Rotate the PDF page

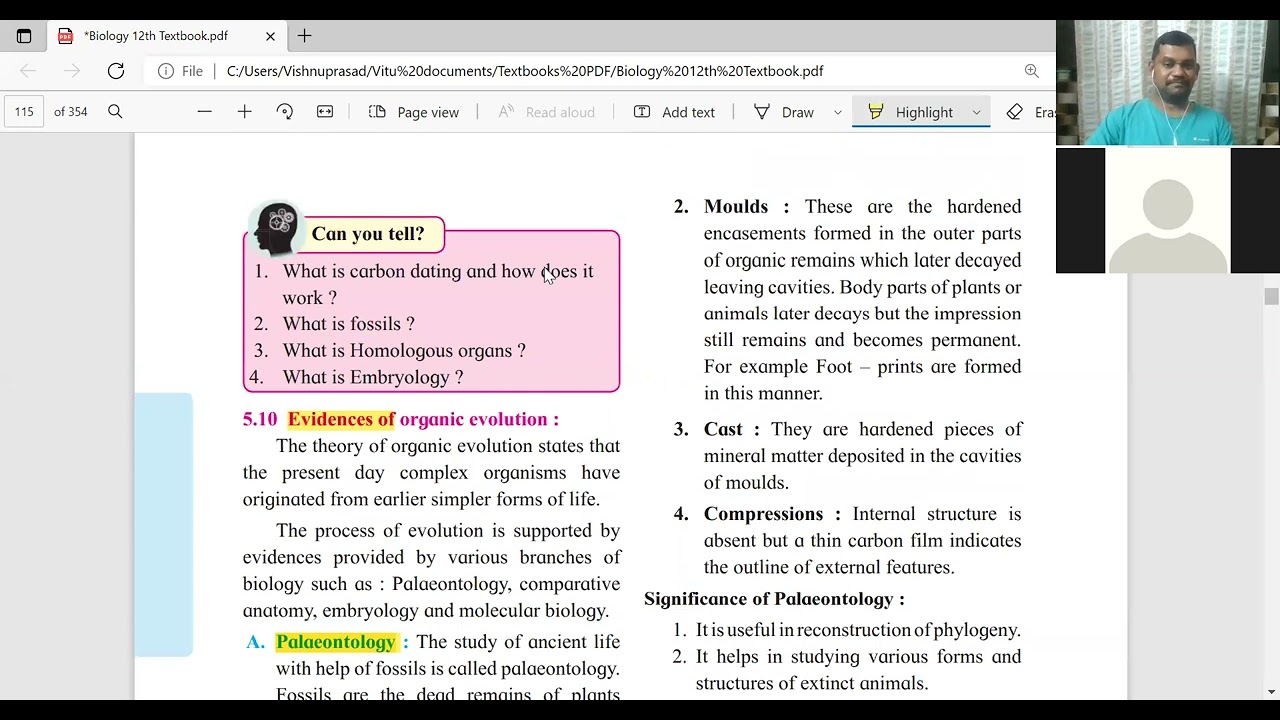point(285,112)
